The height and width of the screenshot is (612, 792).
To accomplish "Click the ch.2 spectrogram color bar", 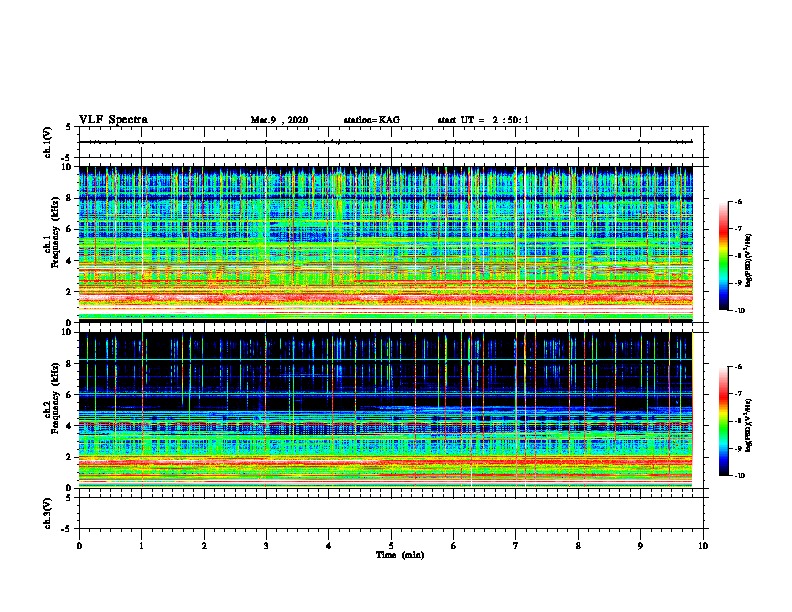I will coord(723,421).
